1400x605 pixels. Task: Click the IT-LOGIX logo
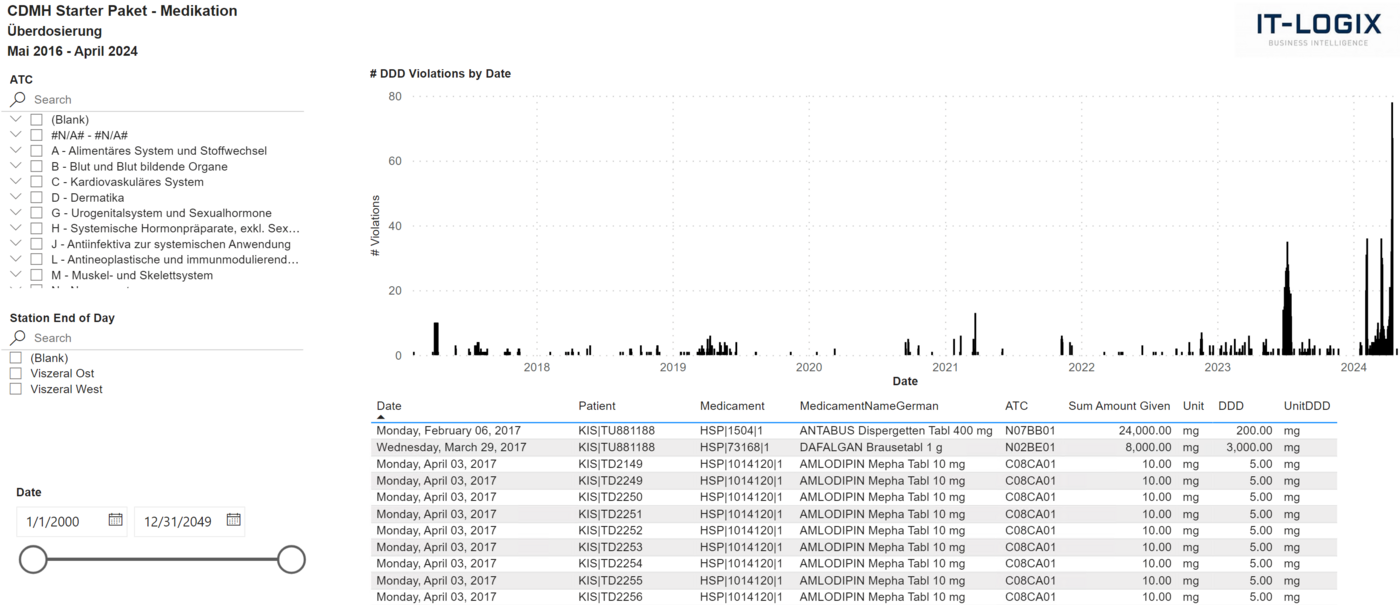point(1325,28)
